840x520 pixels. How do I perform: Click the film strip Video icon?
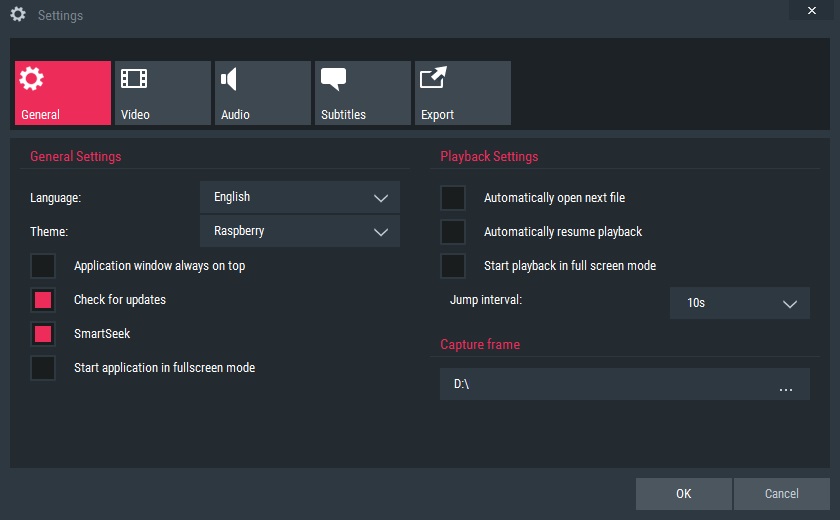tap(133, 79)
